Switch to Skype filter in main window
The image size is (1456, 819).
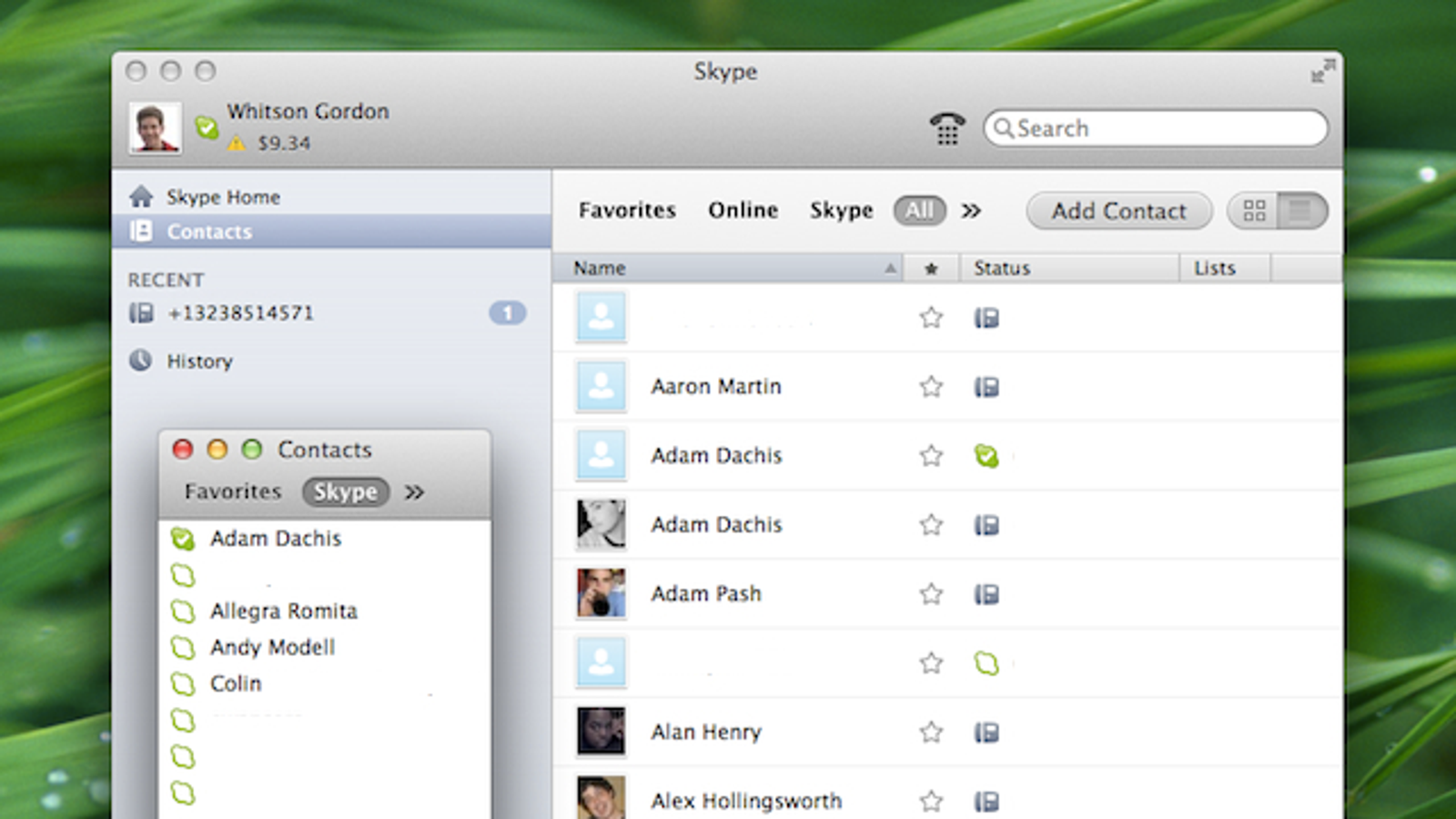[841, 210]
